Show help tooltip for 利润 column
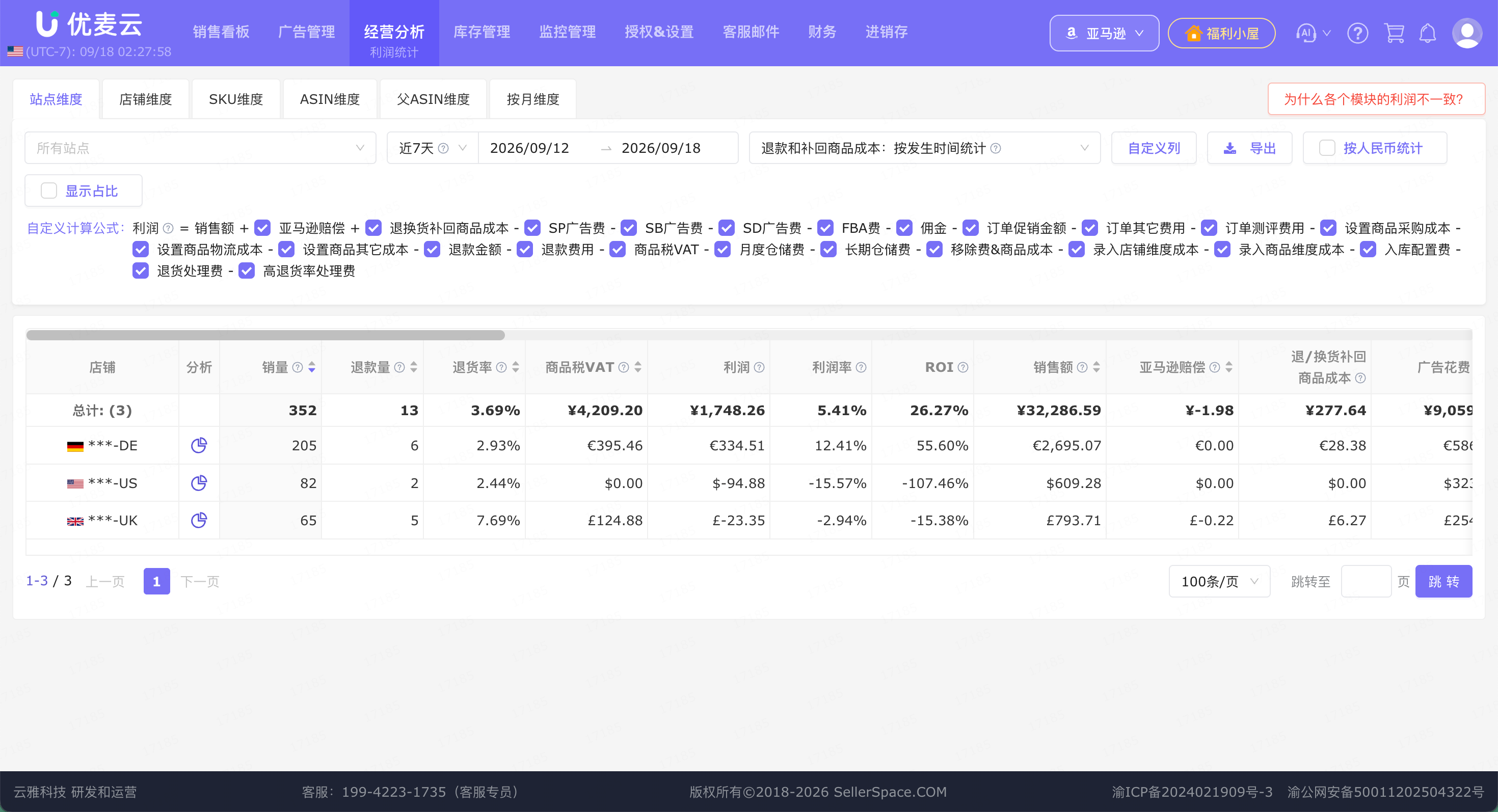Screen dimensions: 1498x812 click(760, 367)
